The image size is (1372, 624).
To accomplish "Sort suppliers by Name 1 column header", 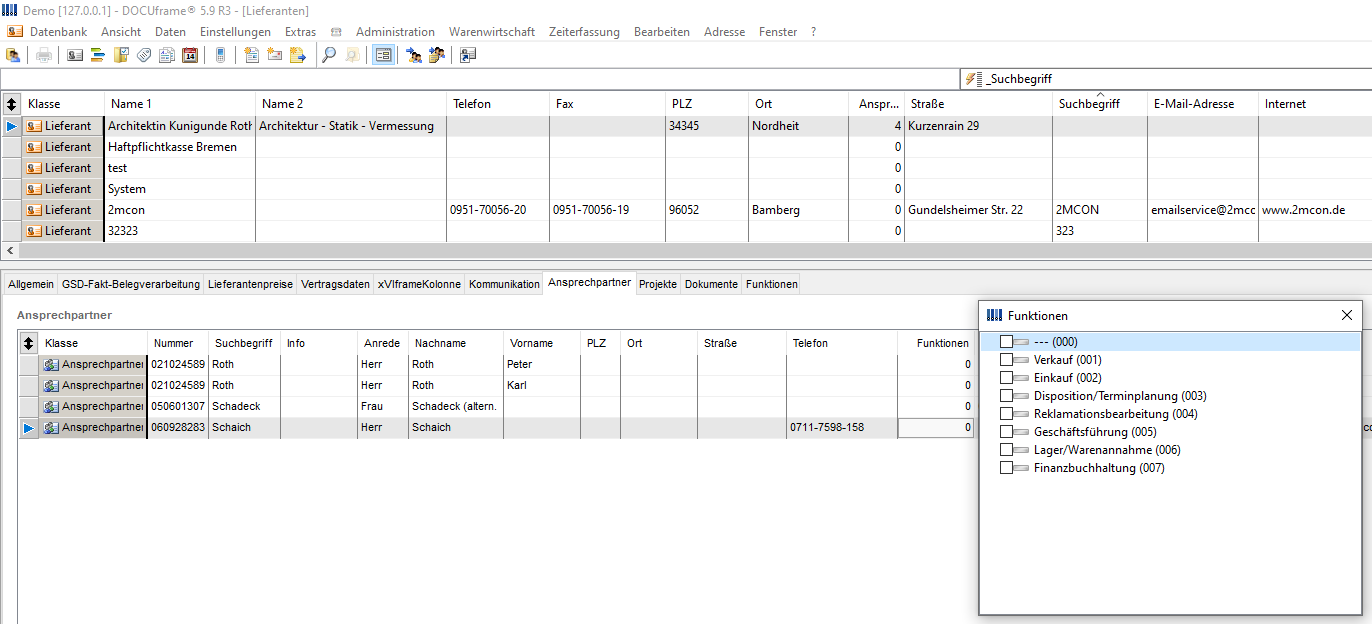I will click(x=180, y=104).
